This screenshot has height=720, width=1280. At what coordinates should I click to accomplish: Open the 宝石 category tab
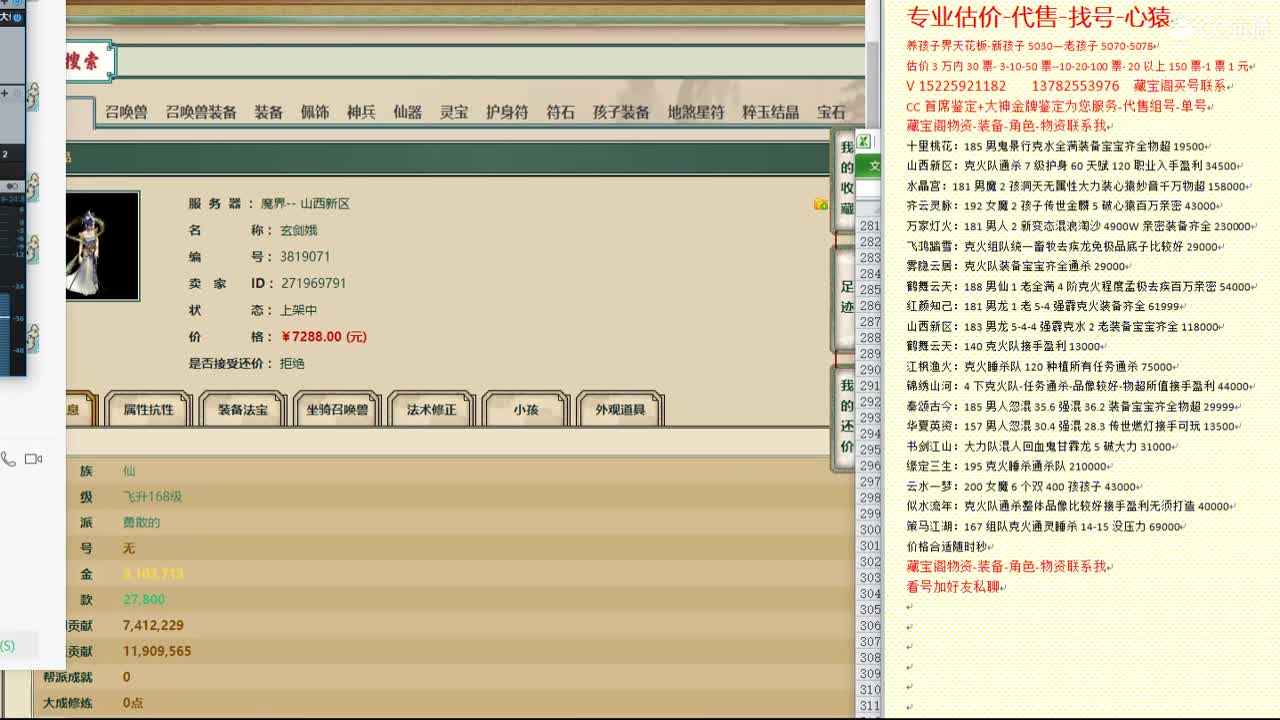(831, 112)
